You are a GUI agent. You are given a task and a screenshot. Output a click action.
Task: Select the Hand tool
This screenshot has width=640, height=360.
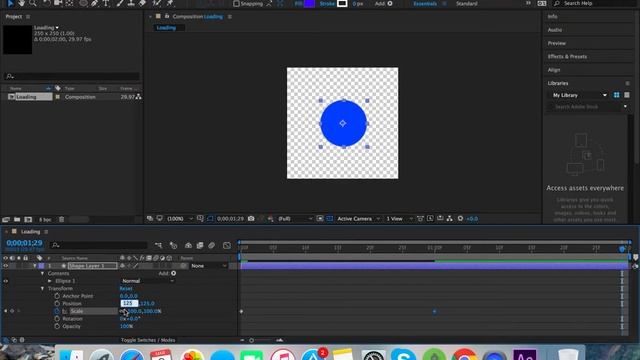(21, 3)
